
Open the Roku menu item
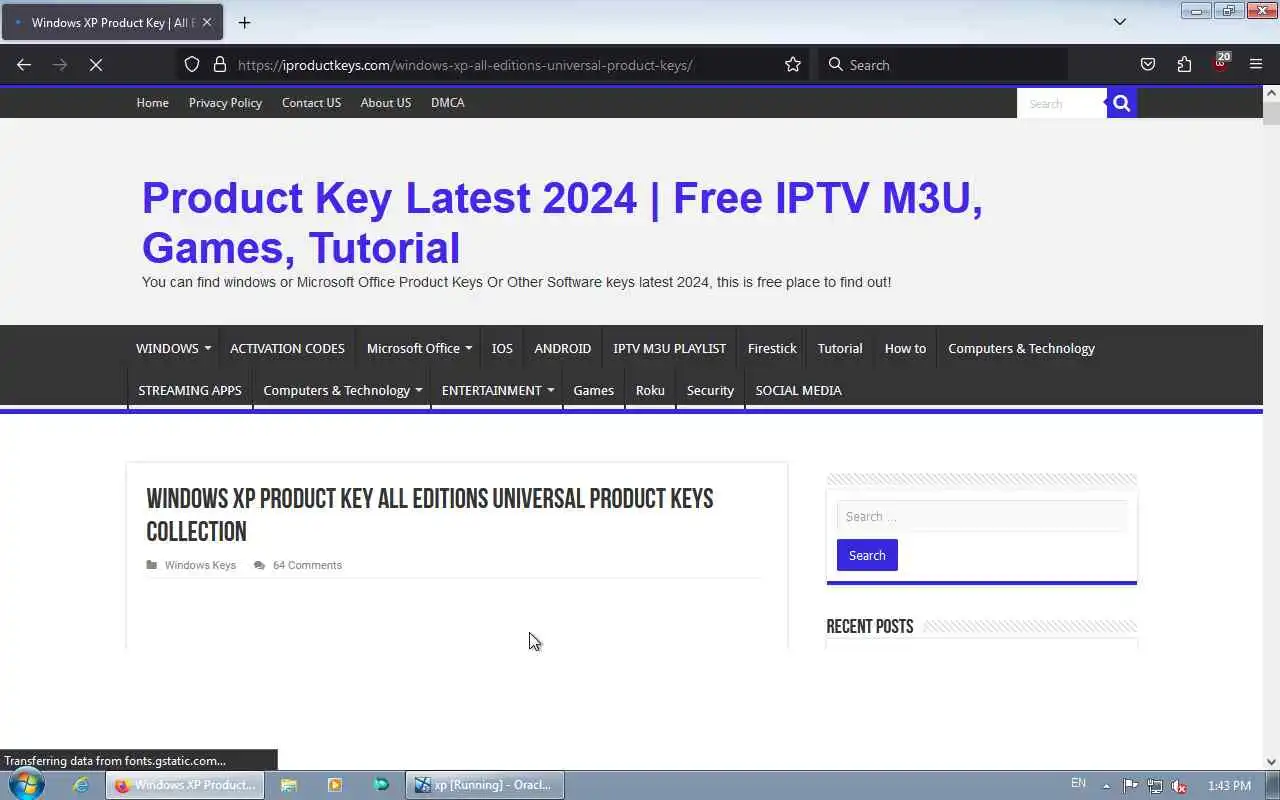(650, 390)
